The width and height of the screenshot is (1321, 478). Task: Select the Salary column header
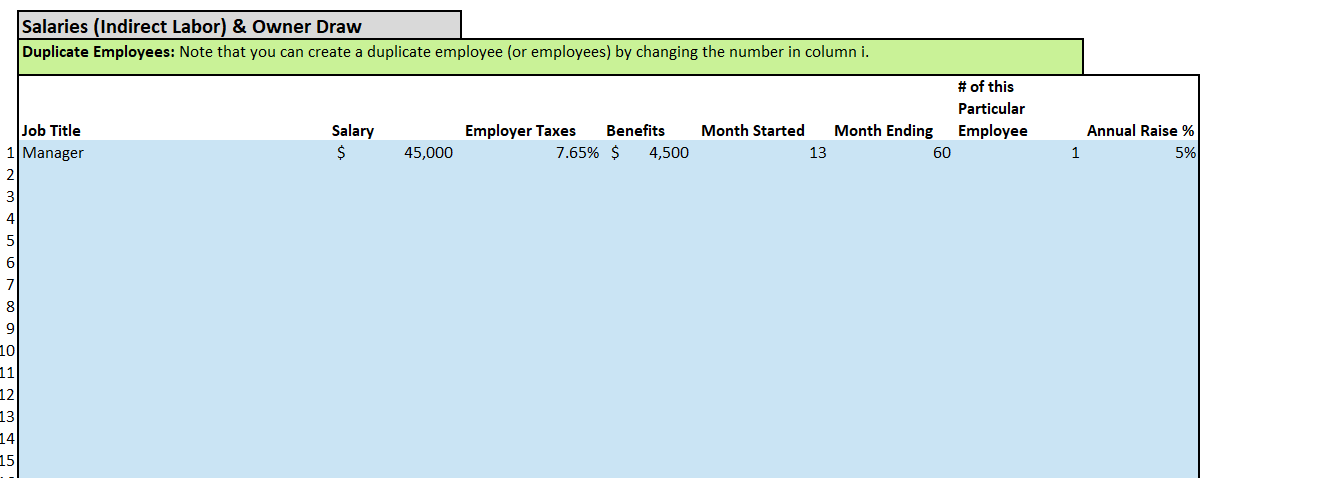353,130
